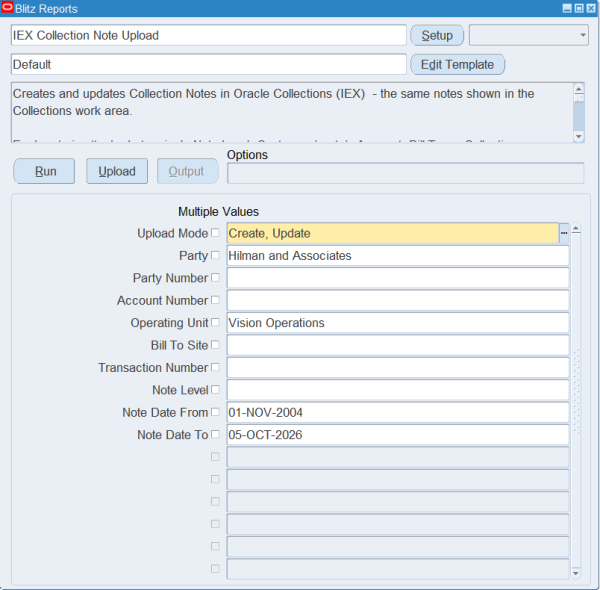Focus the report name field IEX Collection Note Upload

coord(209,35)
